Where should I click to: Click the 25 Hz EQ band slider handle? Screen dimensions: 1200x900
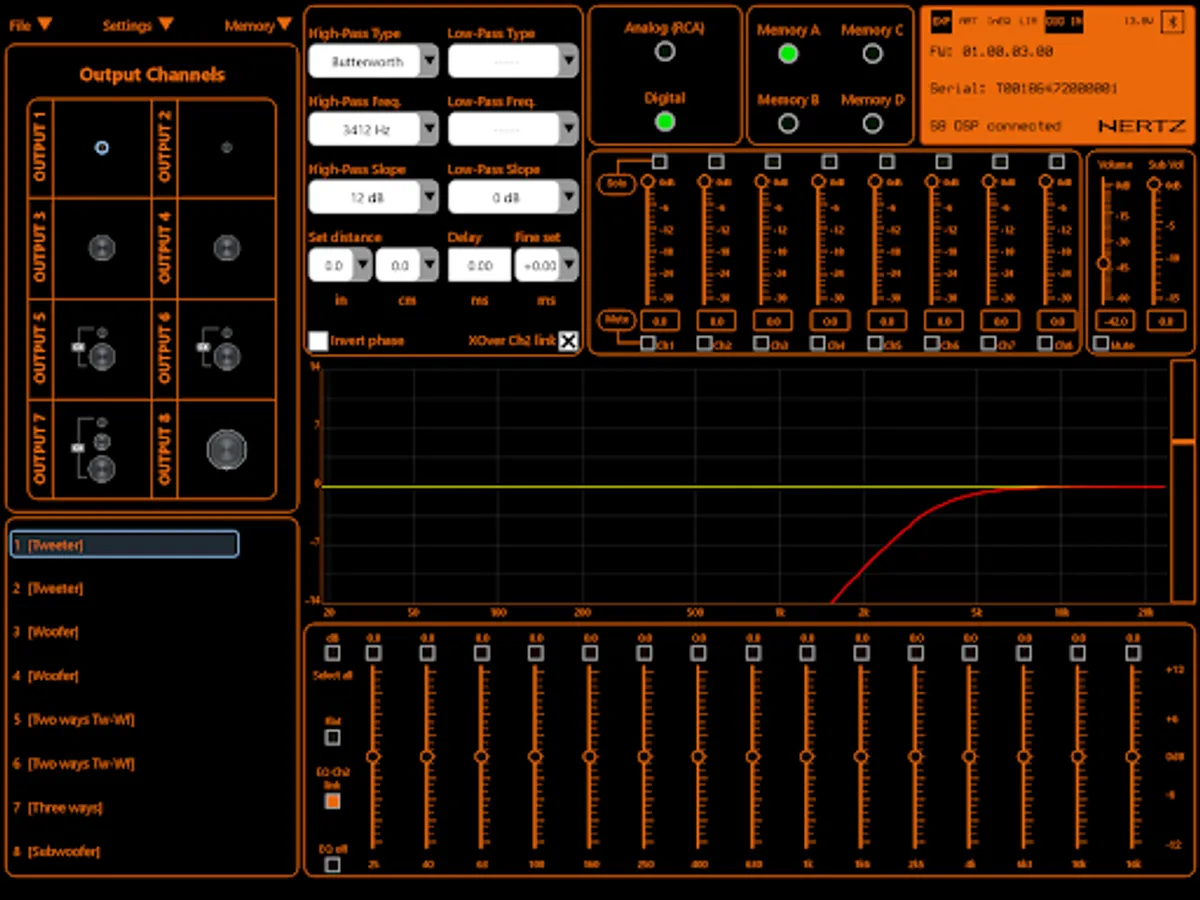coord(373,757)
